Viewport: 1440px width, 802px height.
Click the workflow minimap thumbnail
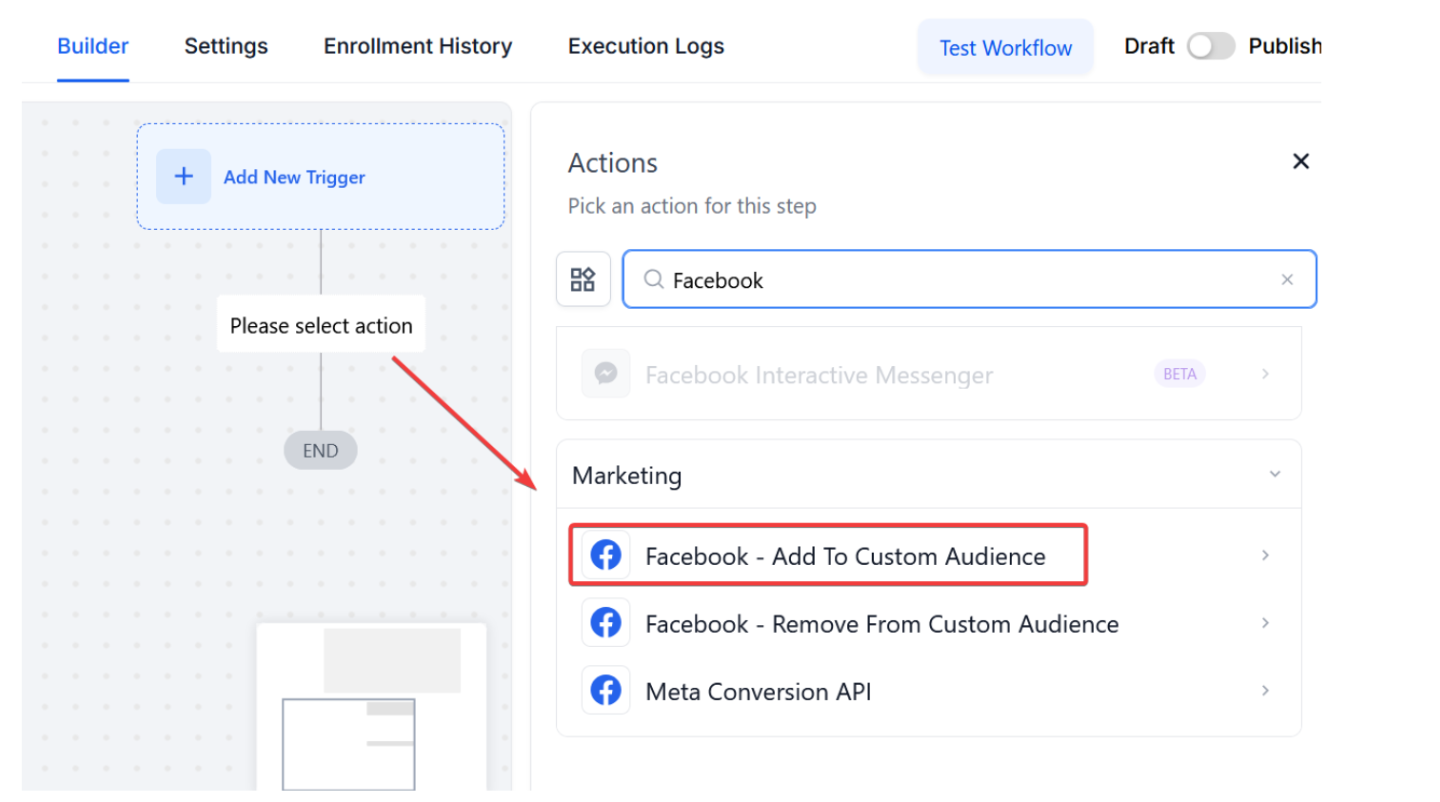[x=371, y=706]
